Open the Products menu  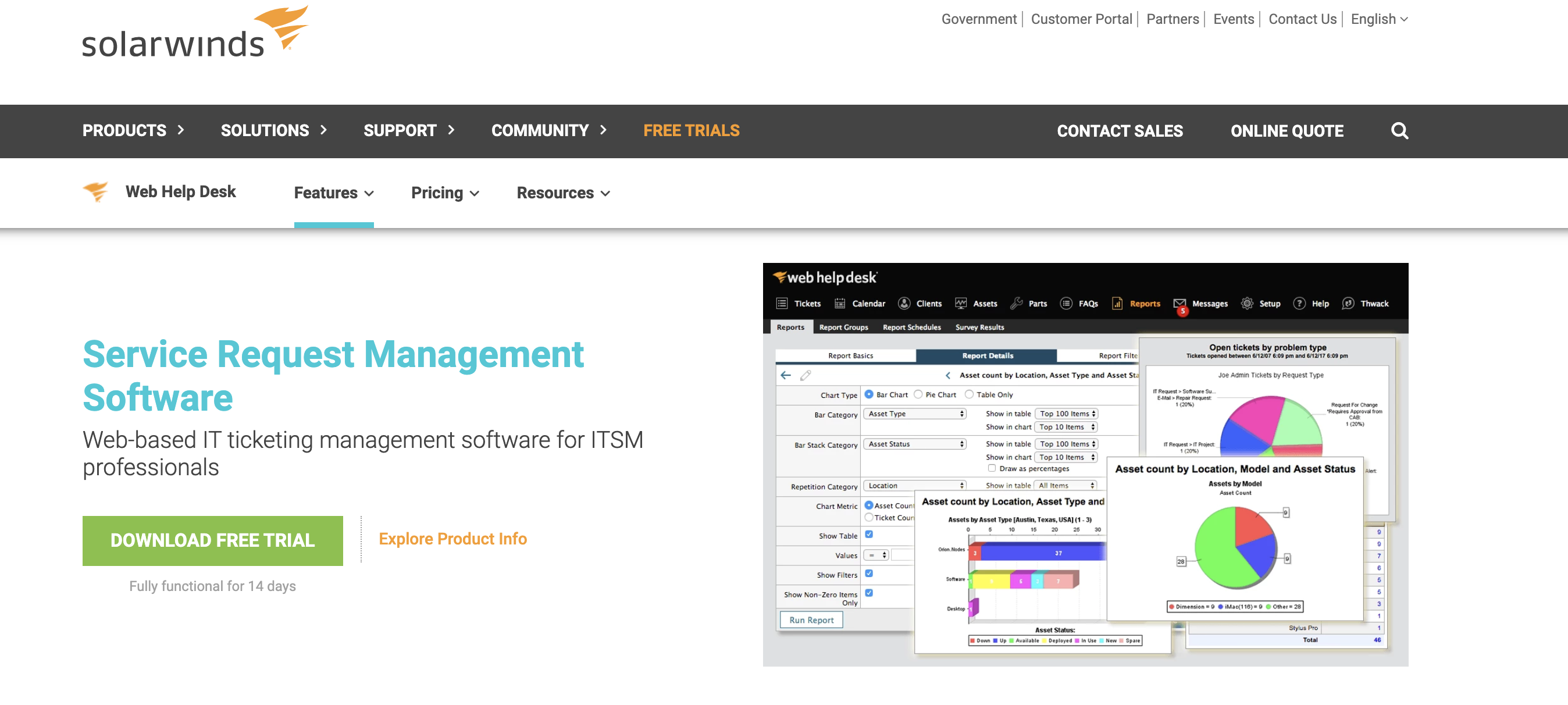(x=133, y=130)
